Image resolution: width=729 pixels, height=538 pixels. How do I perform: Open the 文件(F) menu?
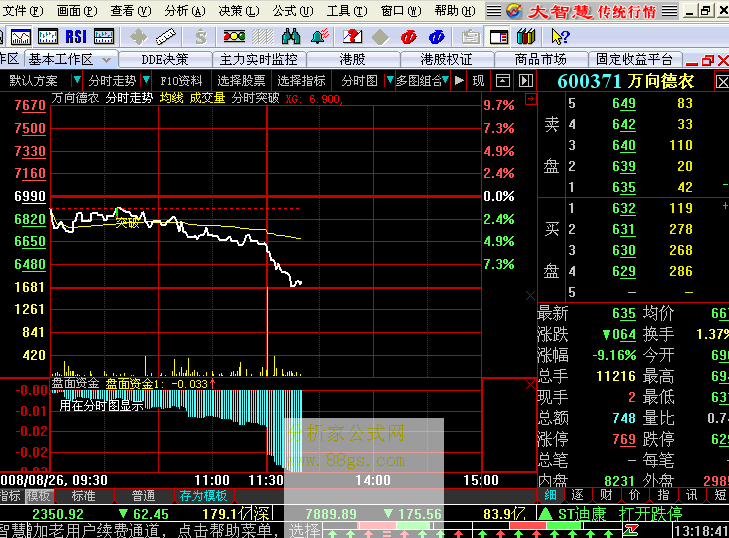click(23, 11)
